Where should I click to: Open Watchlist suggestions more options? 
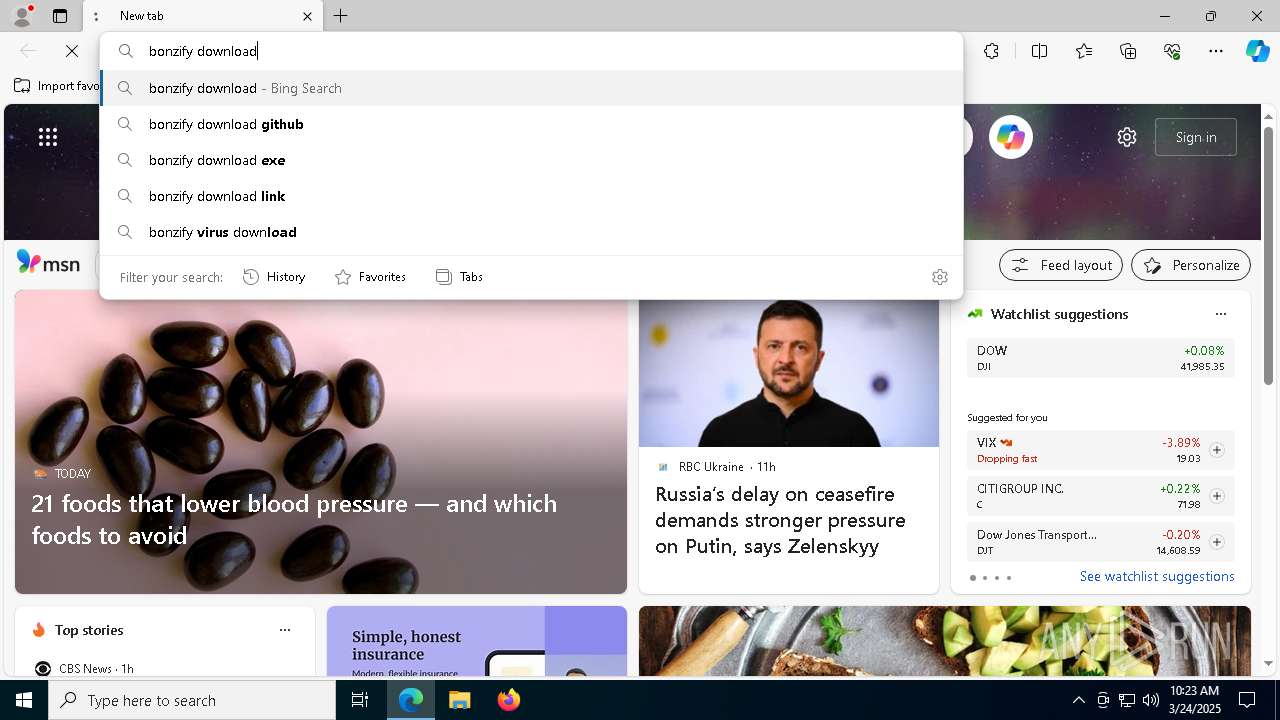coord(1220,314)
